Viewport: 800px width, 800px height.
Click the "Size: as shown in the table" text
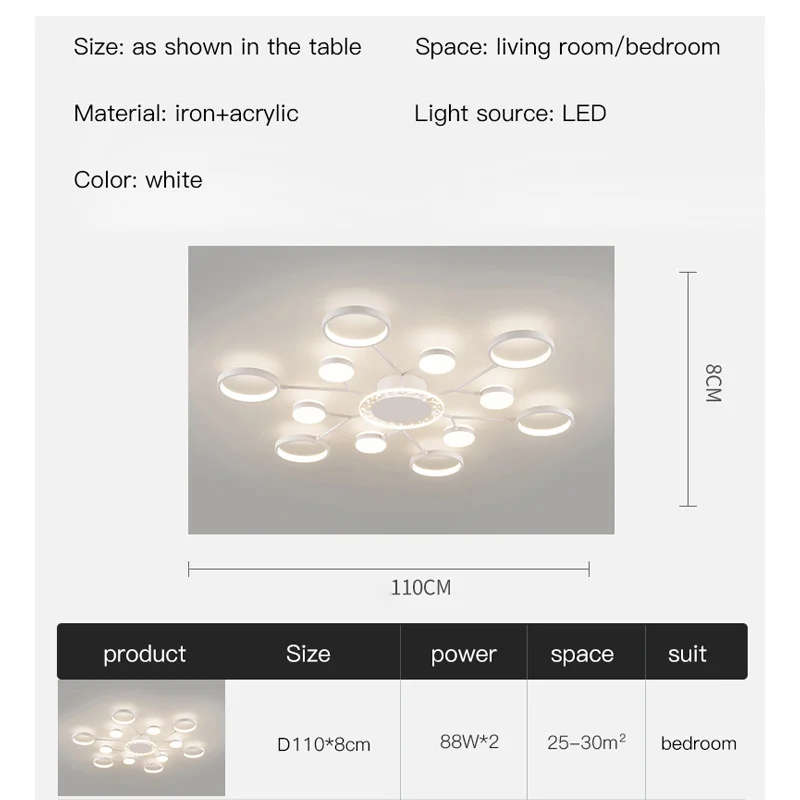(217, 47)
